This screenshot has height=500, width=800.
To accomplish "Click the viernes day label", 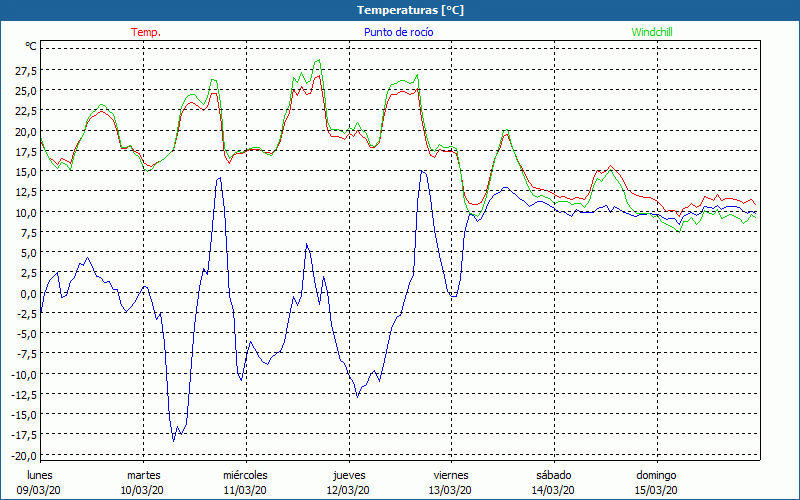I will (451, 475).
